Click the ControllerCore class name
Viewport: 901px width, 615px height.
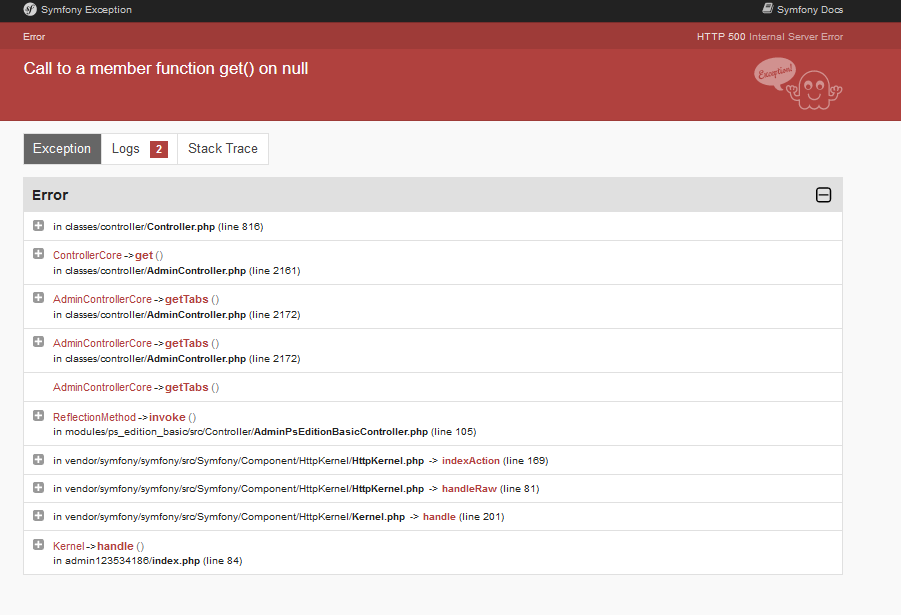tap(87, 255)
